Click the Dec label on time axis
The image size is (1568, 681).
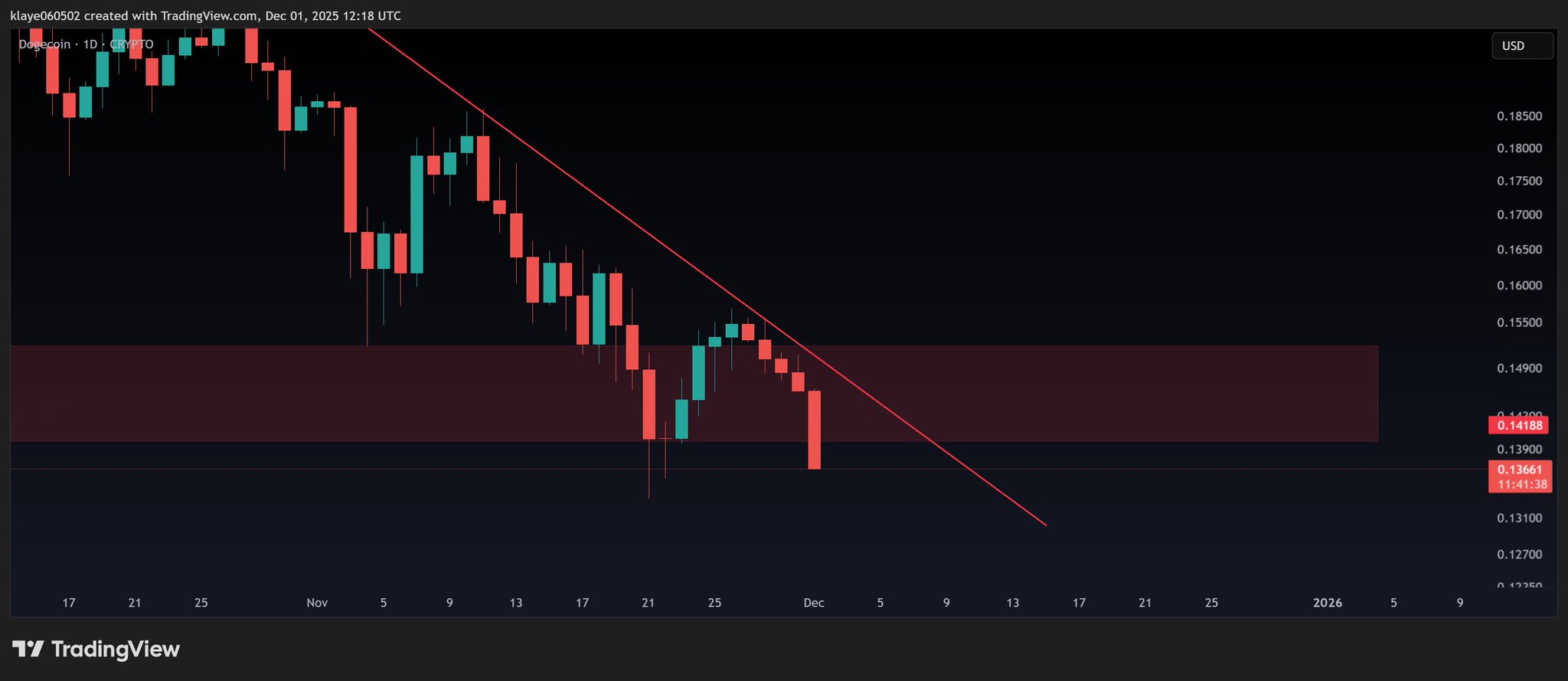tap(814, 603)
